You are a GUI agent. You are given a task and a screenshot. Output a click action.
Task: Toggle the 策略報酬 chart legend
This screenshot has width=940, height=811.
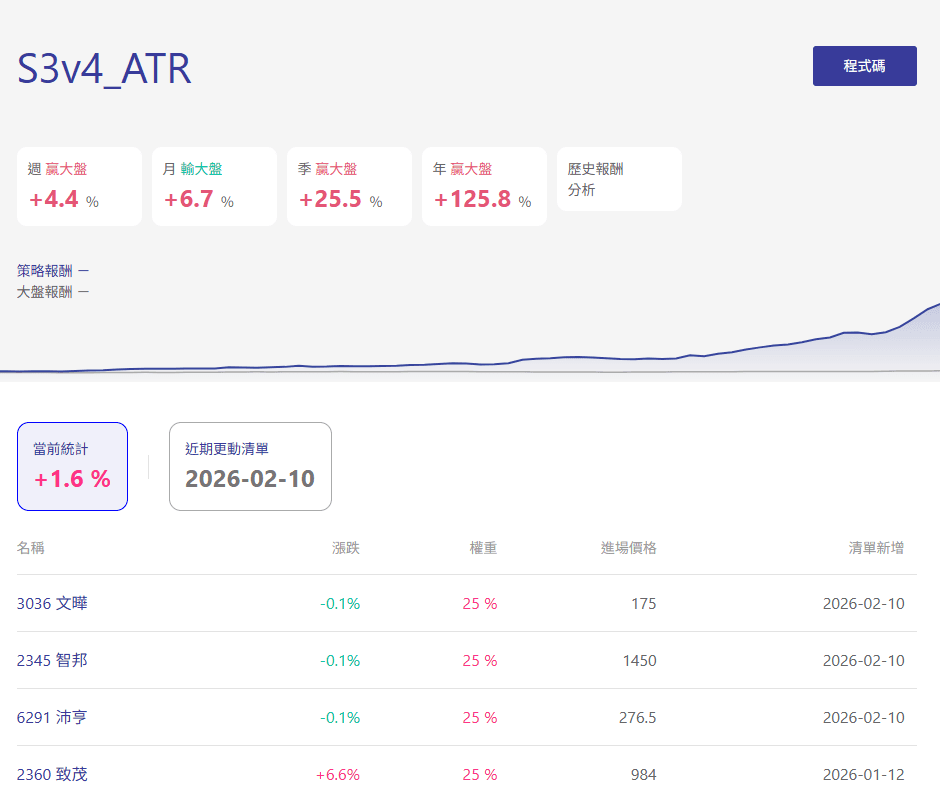pos(53,270)
